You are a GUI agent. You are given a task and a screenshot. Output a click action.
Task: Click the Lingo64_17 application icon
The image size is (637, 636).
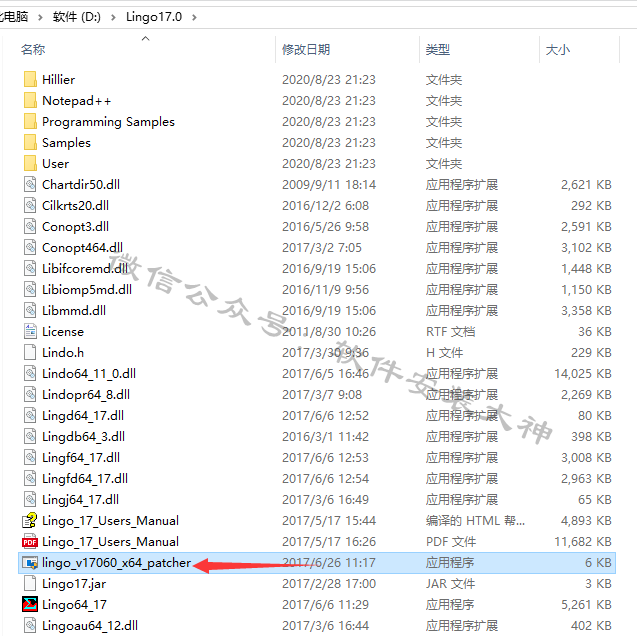click(x=30, y=605)
